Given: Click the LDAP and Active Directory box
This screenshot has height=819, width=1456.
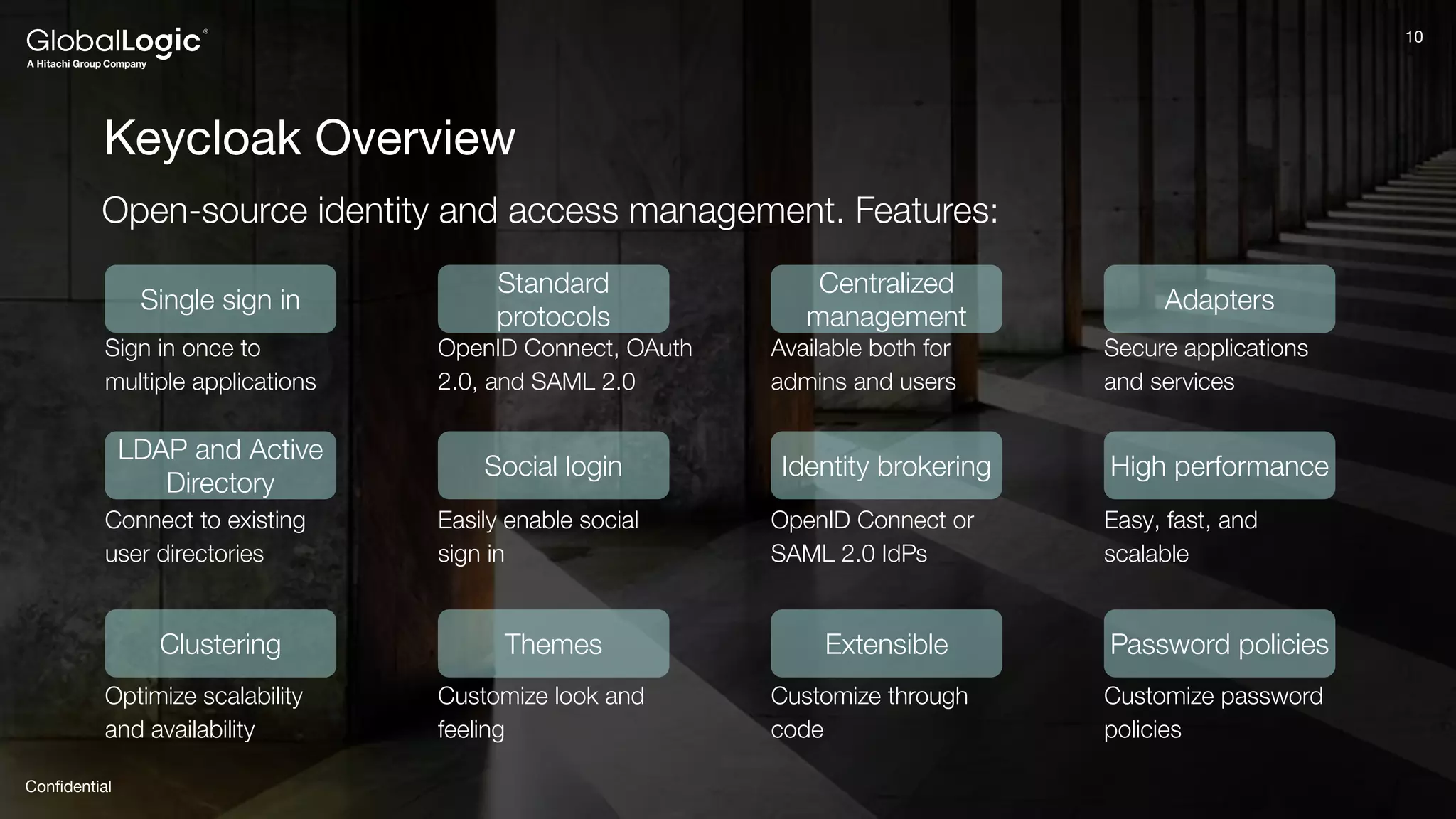Looking at the screenshot, I should click(x=220, y=466).
